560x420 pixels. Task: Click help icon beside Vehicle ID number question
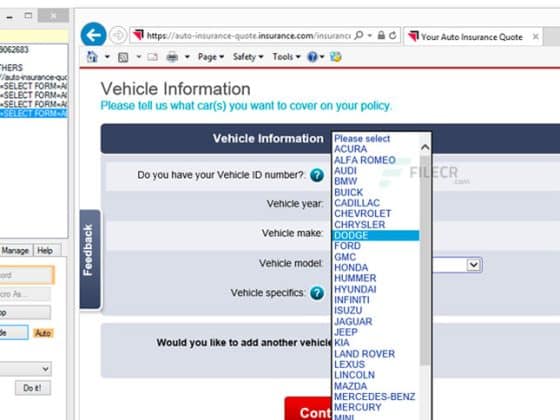point(317,175)
